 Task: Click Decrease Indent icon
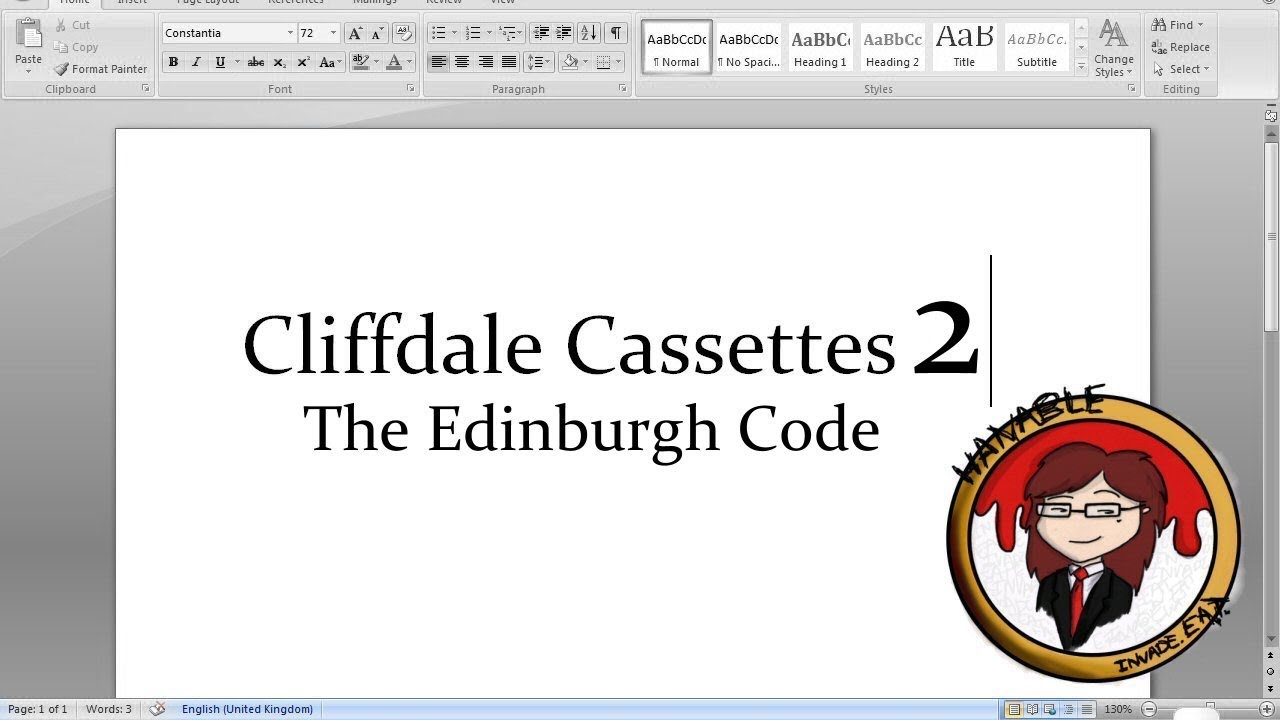(541, 33)
